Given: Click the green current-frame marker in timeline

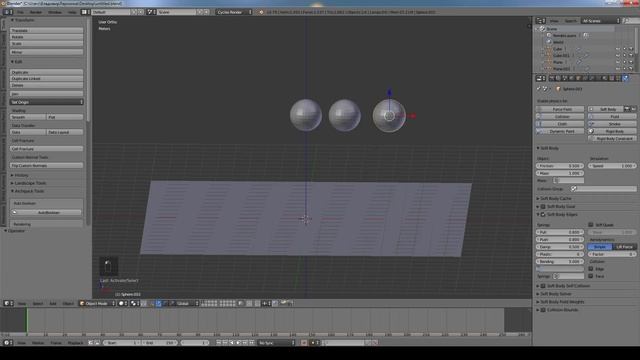Looking at the screenshot, I should 27,320.
